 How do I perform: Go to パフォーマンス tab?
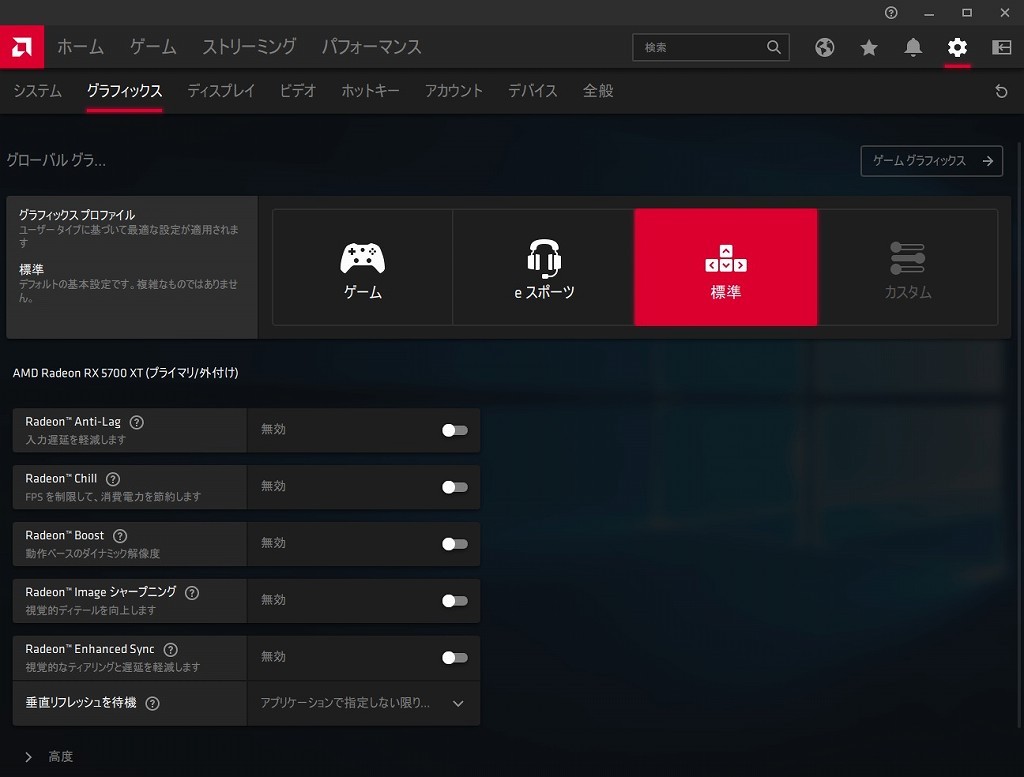tap(371, 47)
